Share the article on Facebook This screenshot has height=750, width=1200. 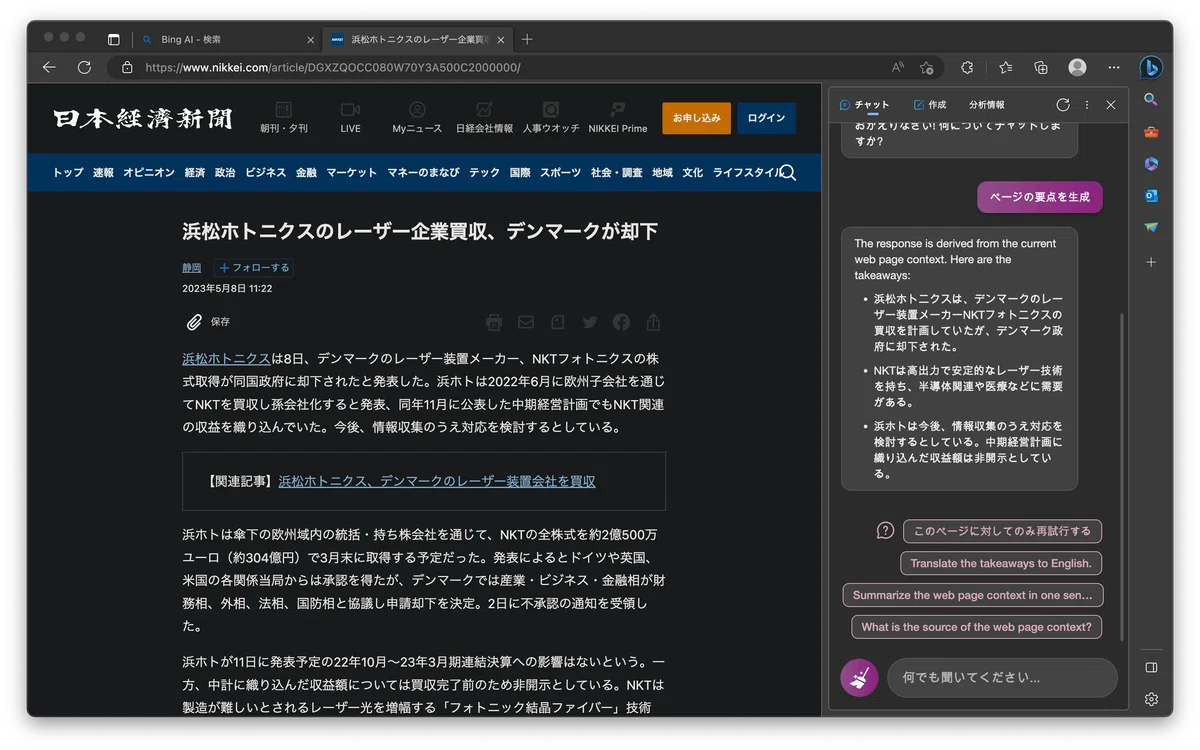(x=621, y=322)
